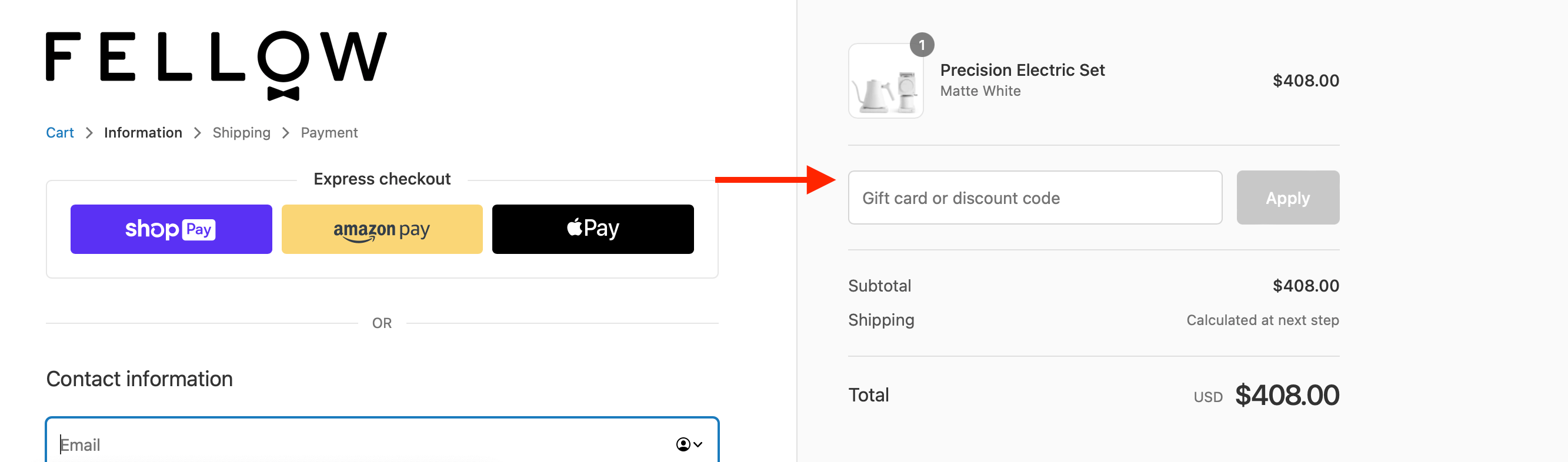Click the gift card or discount code field
Image resolution: width=1568 pixels, height=462 pixels.
1035,197
